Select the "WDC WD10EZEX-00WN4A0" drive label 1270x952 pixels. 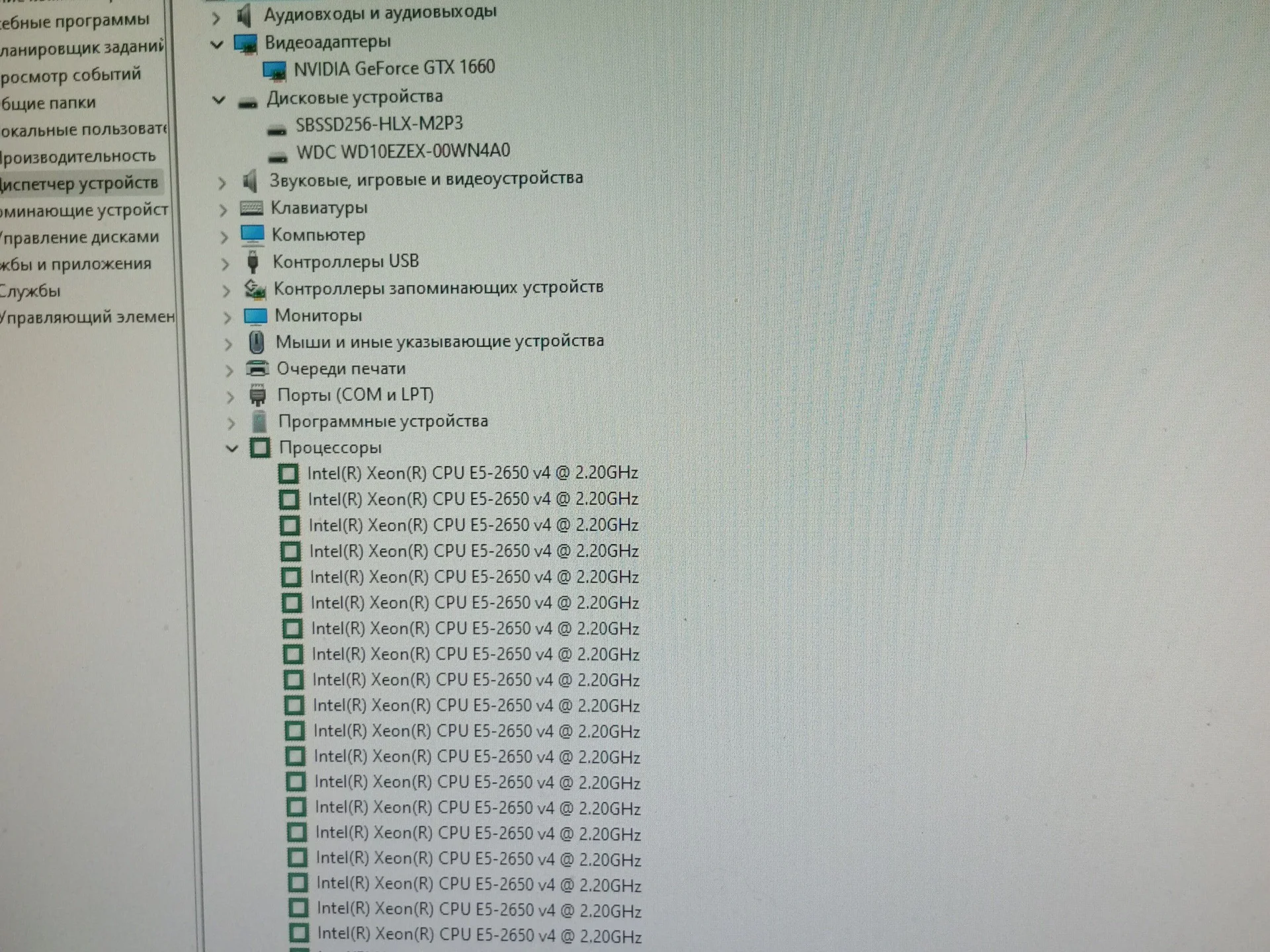point(403,151)
